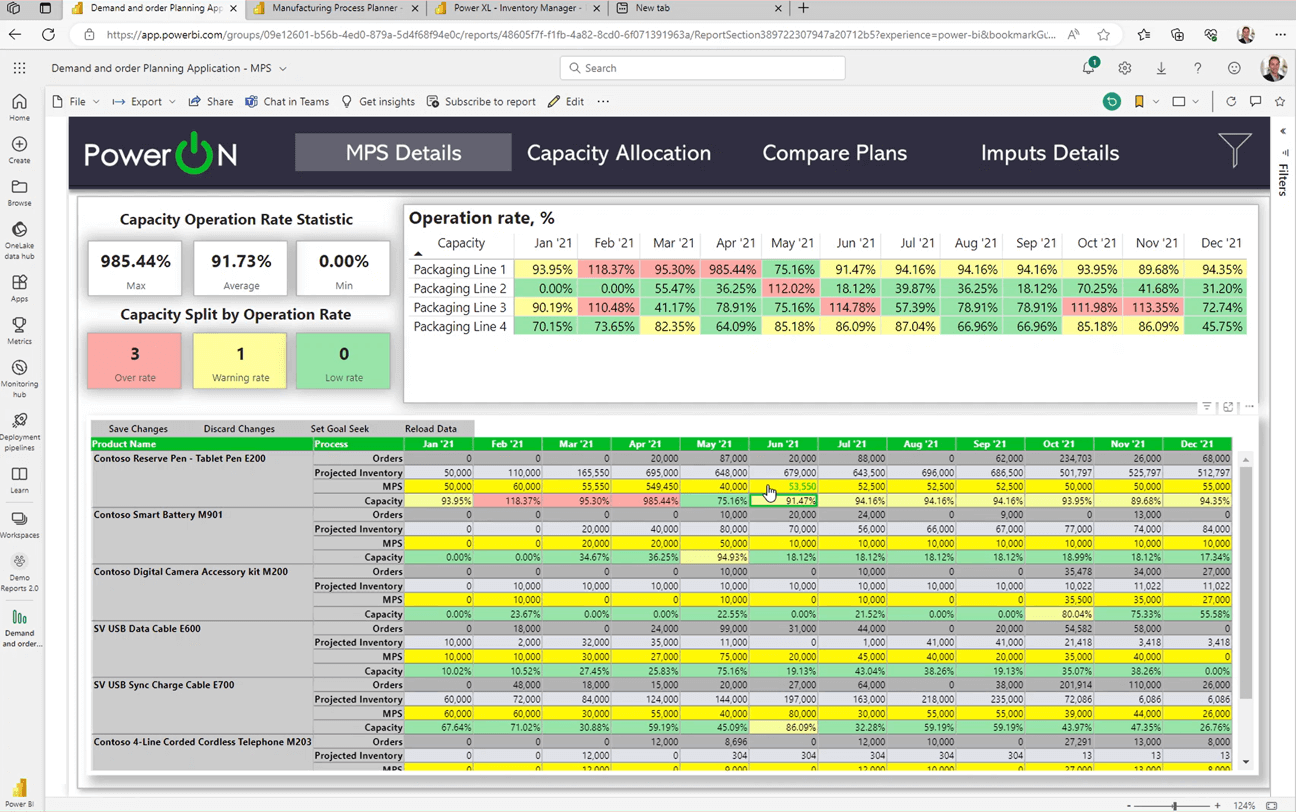The height and width of the screenshot is (812, 1296).
Task: Sort by Capacity column arrow
Action: click(418, 254)
